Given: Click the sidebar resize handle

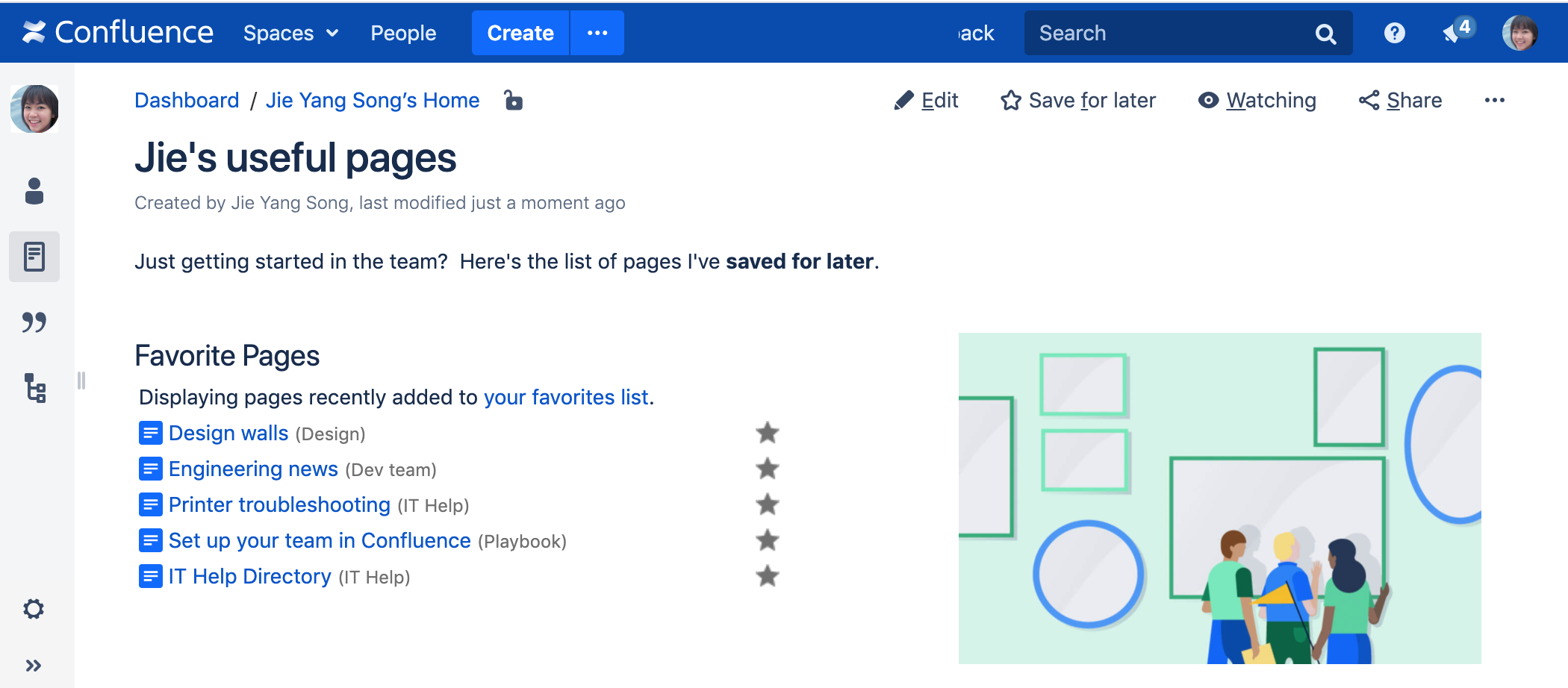Looking at the screenshot, I should tap(81, 381).
